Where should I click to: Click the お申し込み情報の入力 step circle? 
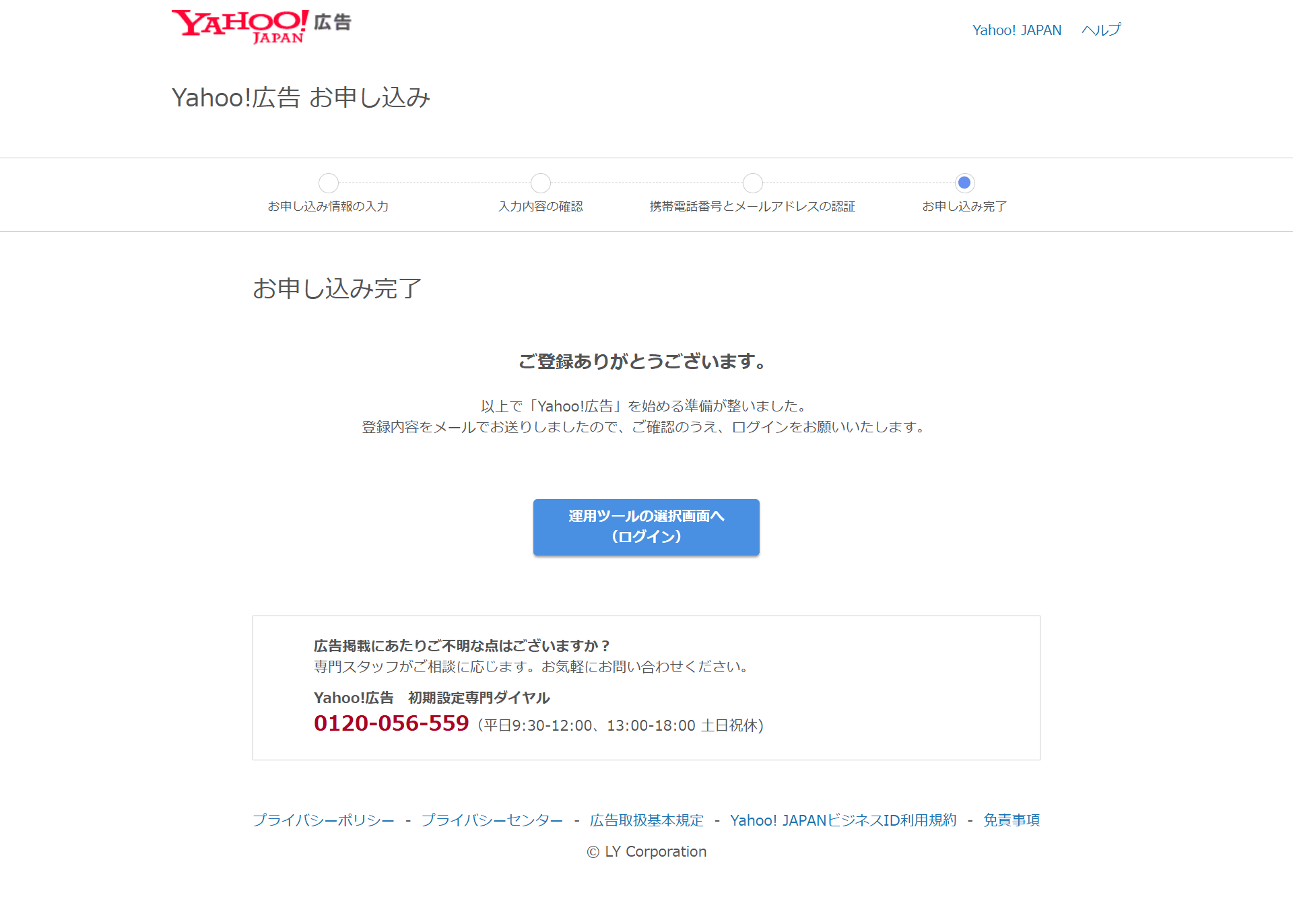328,183
